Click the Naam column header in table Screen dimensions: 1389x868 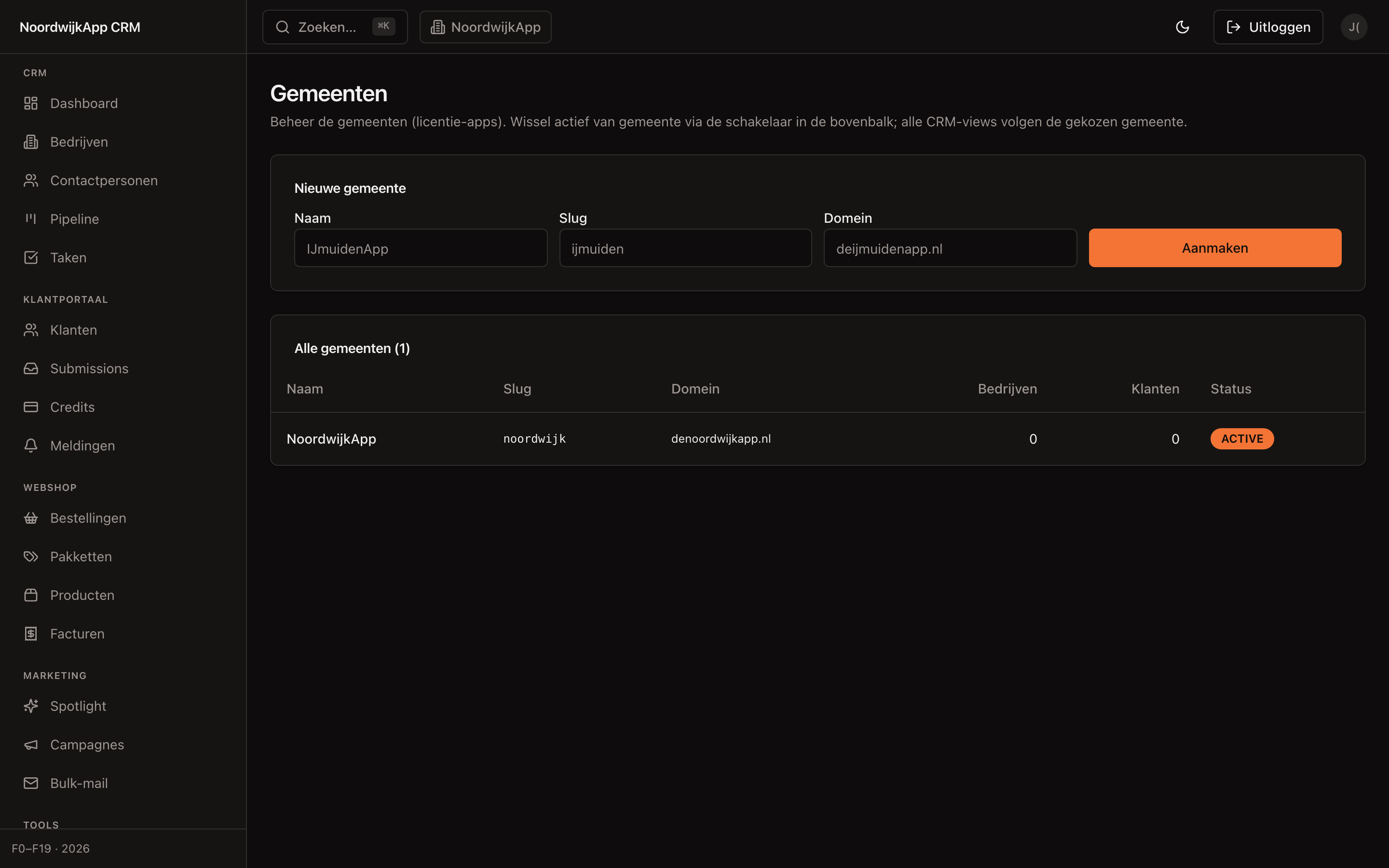pos(305,389)
